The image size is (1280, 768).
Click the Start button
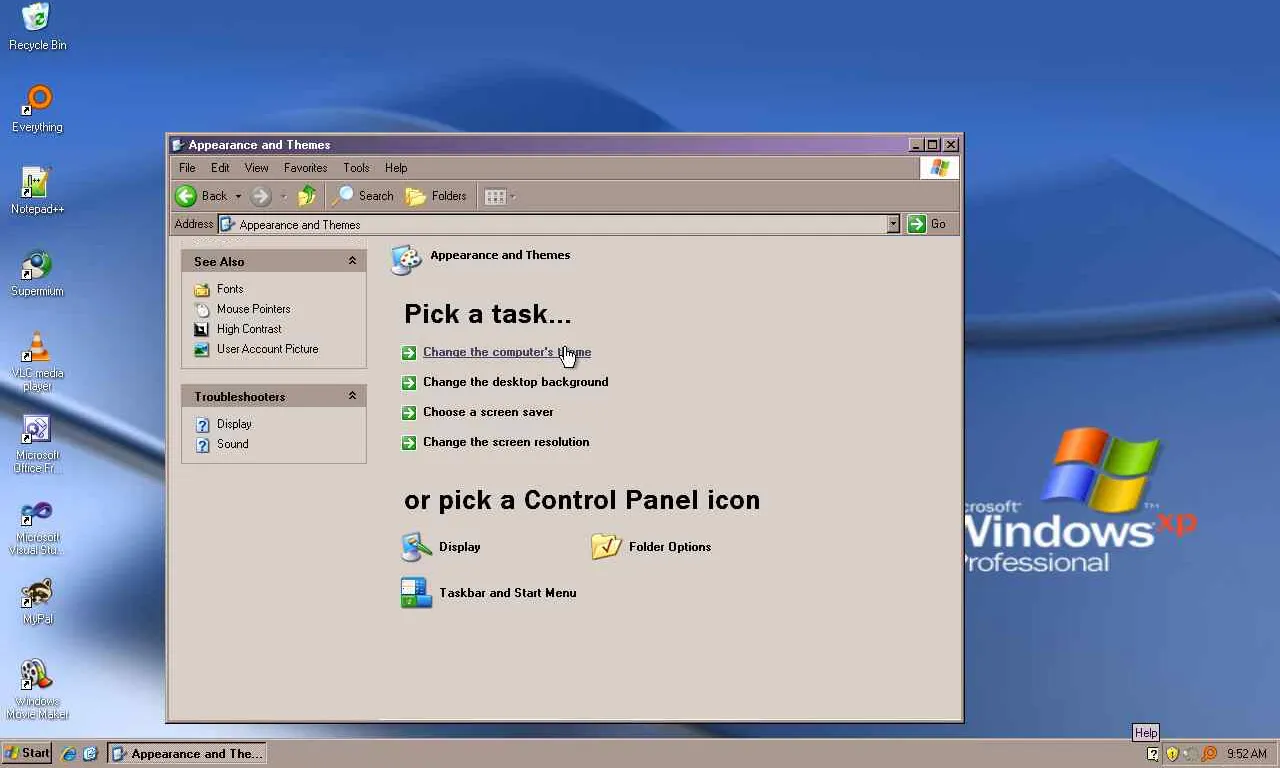click(27, 753)
